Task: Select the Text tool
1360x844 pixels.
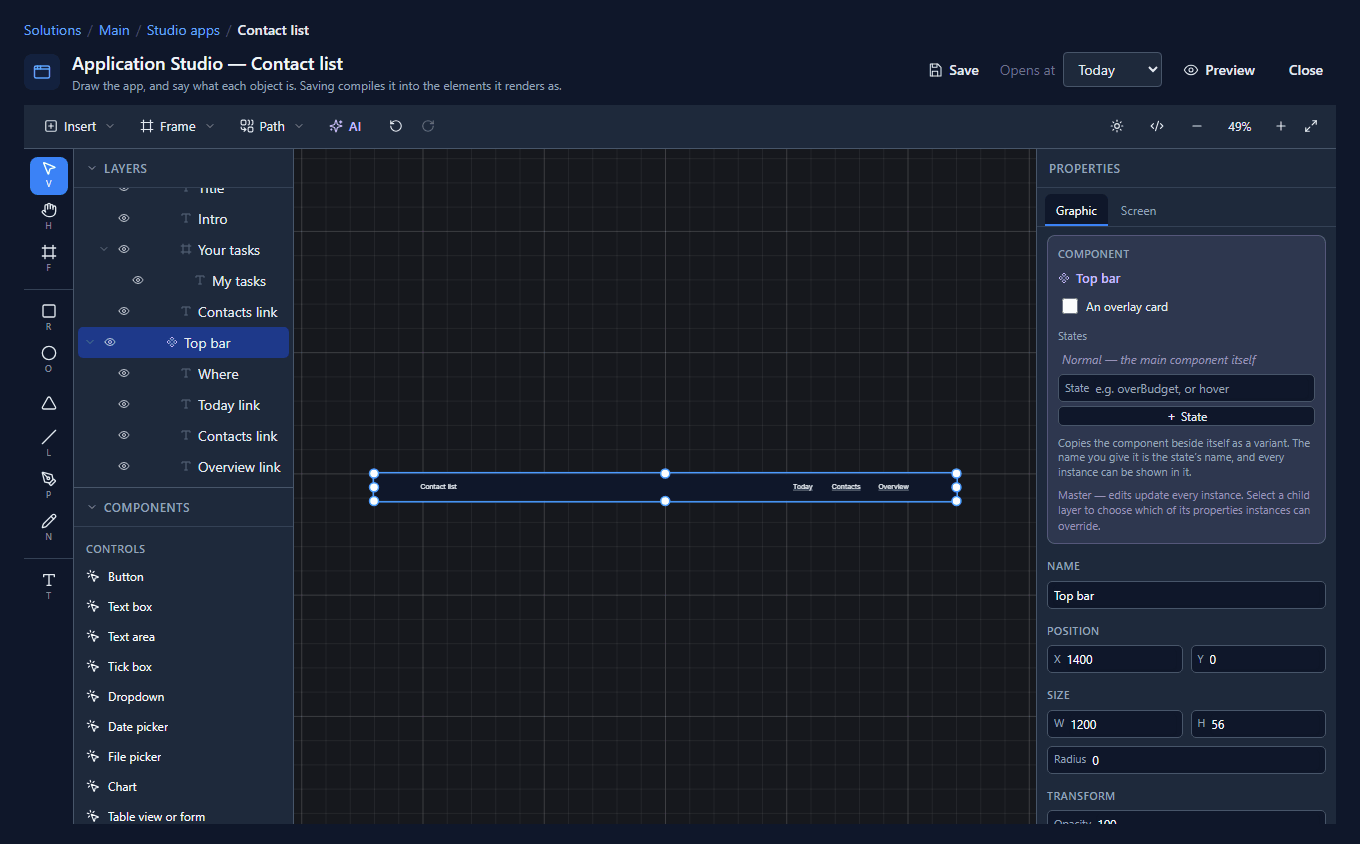Action: point(49,586)
